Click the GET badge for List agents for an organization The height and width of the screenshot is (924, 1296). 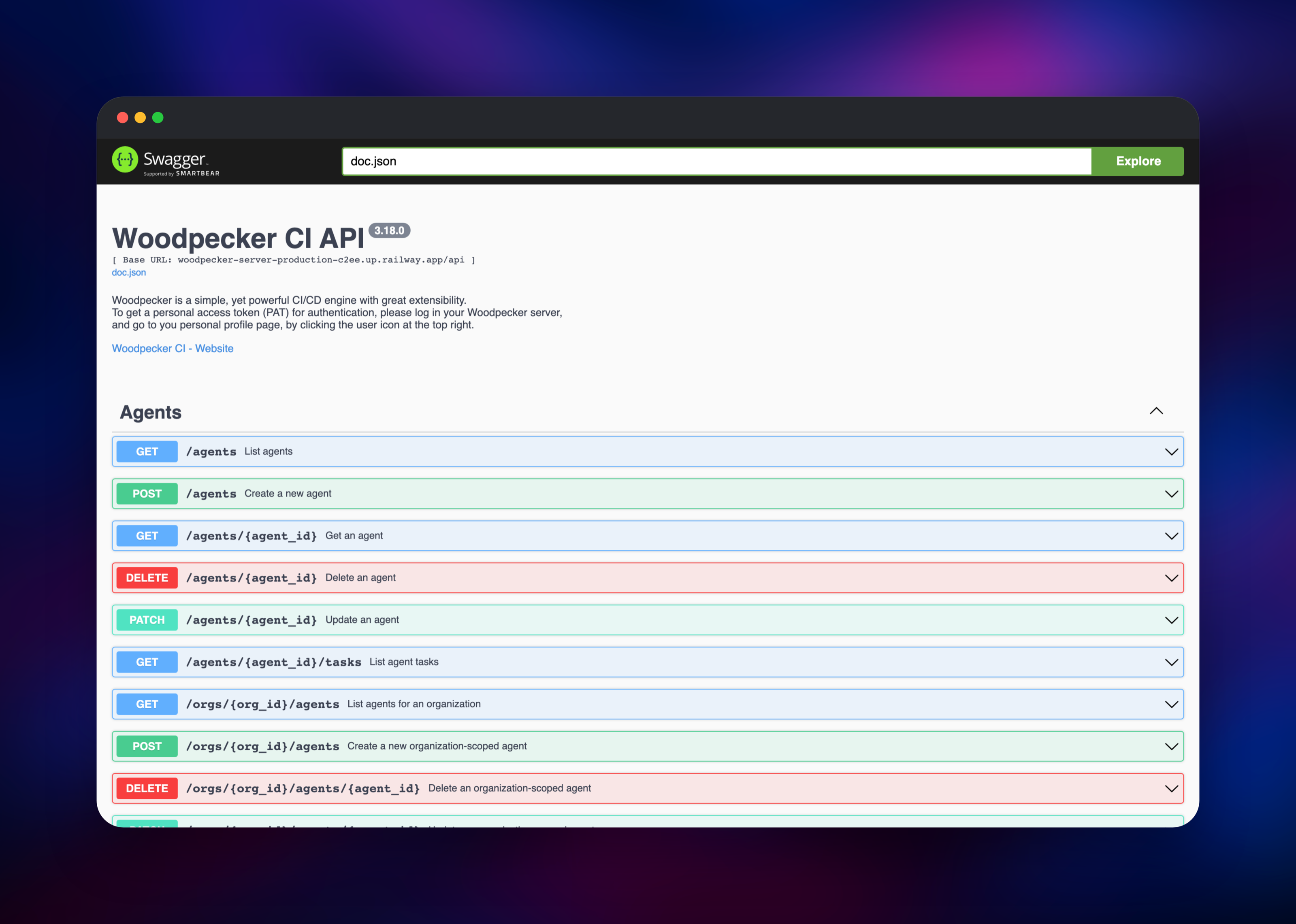point(147,705)
